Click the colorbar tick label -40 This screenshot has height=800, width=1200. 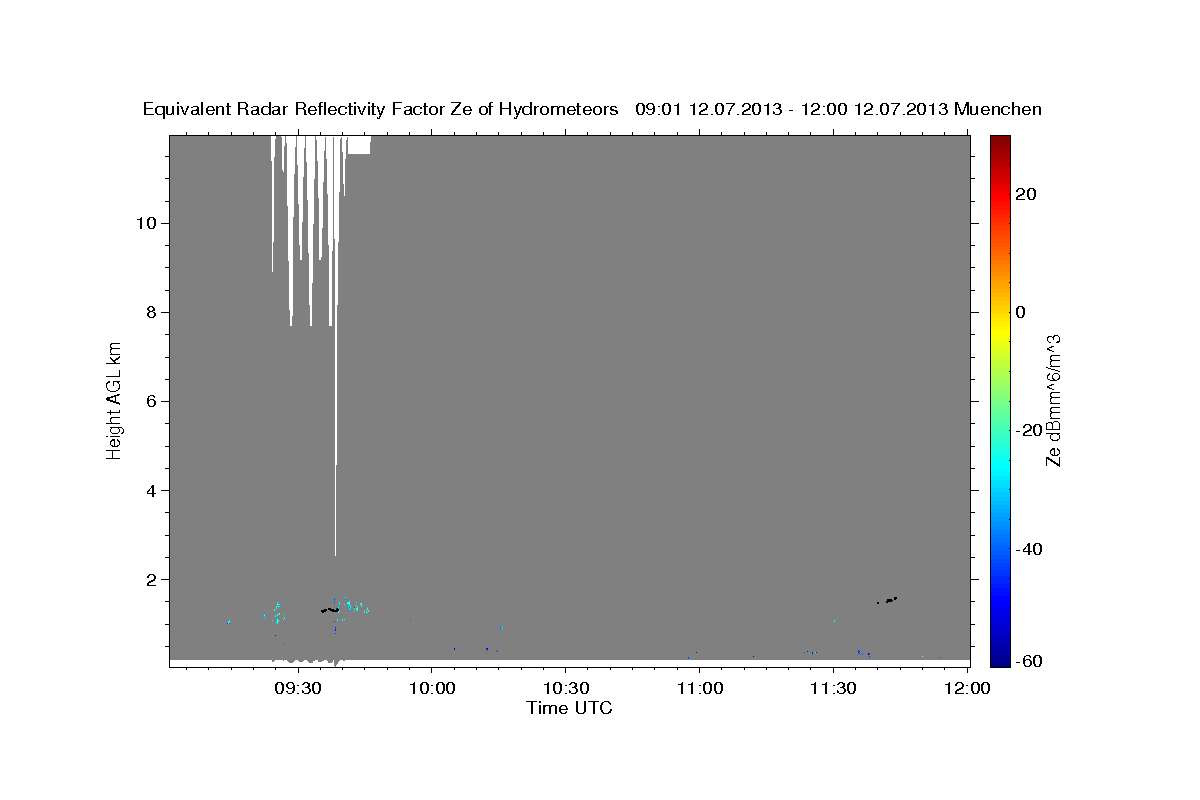(1027, 548)
